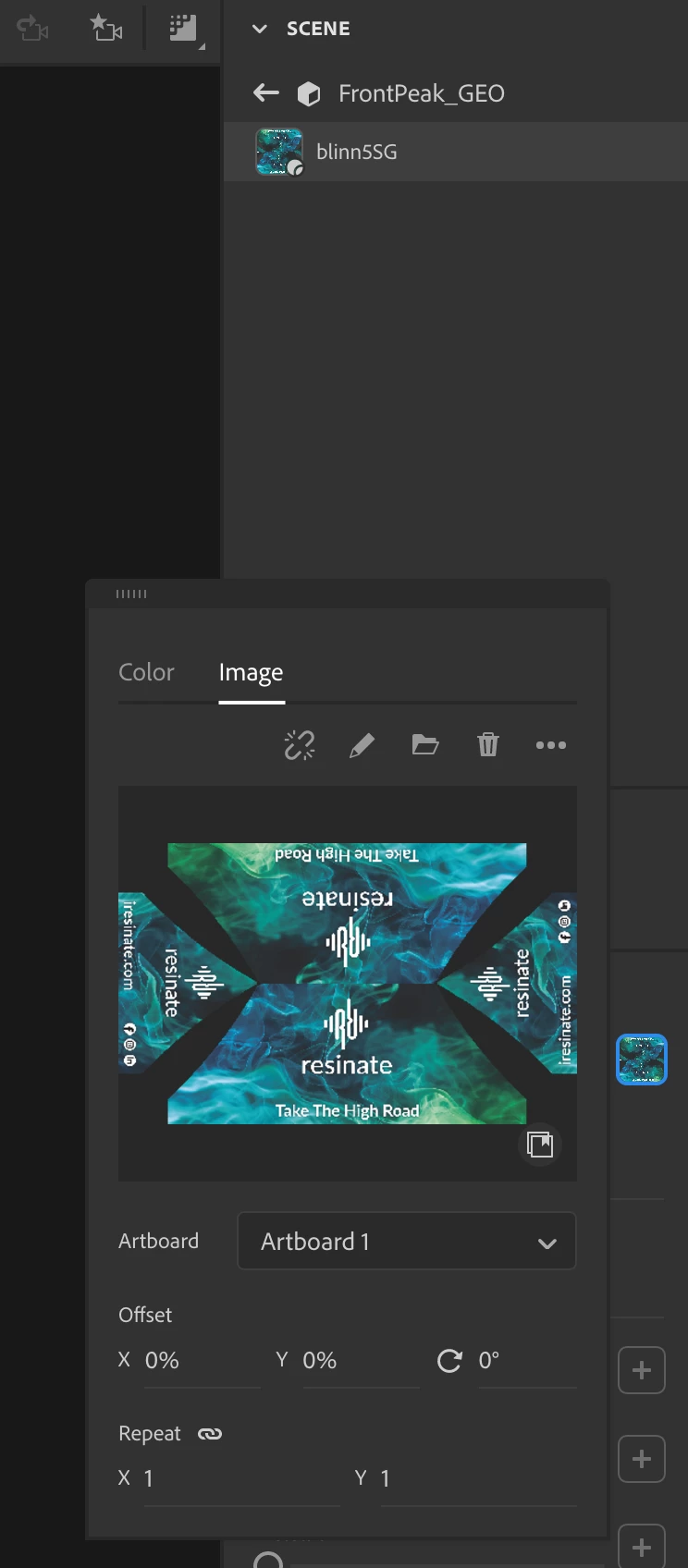Screen dimensions: 688x1568
Task: Click the resinate texture image preview
Action: coord(348,984)
